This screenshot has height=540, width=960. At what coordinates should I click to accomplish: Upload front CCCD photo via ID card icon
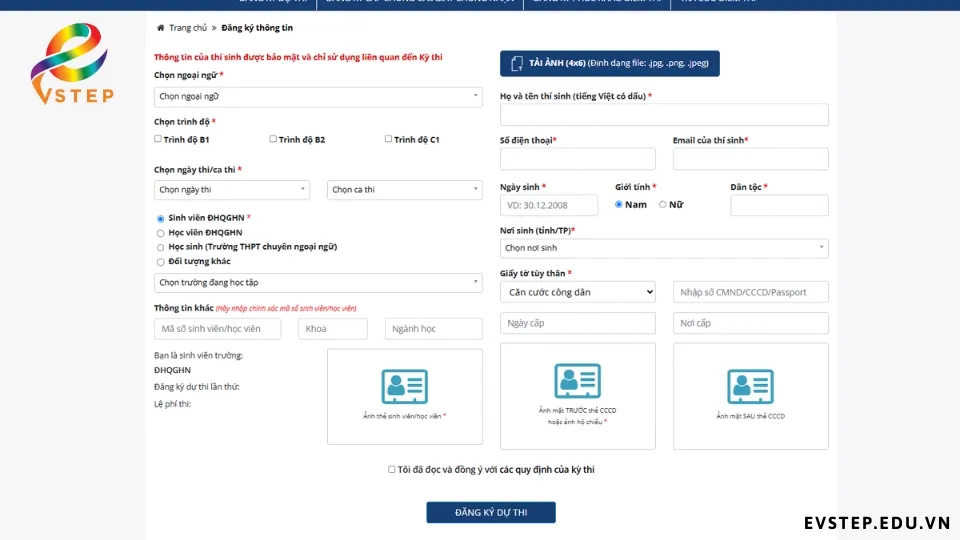(577, 380)
